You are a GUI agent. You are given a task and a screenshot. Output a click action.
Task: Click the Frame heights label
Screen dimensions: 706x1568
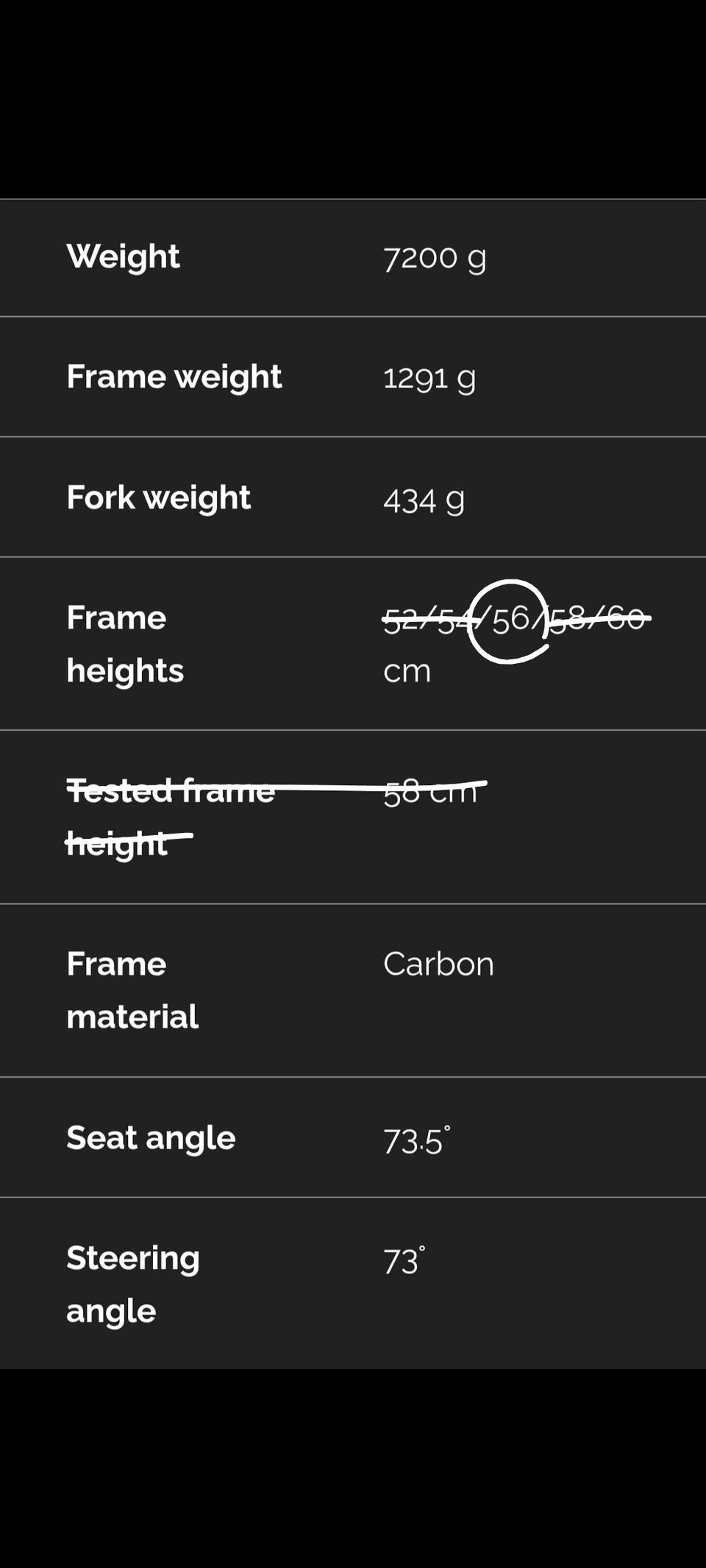pos(125,644)
